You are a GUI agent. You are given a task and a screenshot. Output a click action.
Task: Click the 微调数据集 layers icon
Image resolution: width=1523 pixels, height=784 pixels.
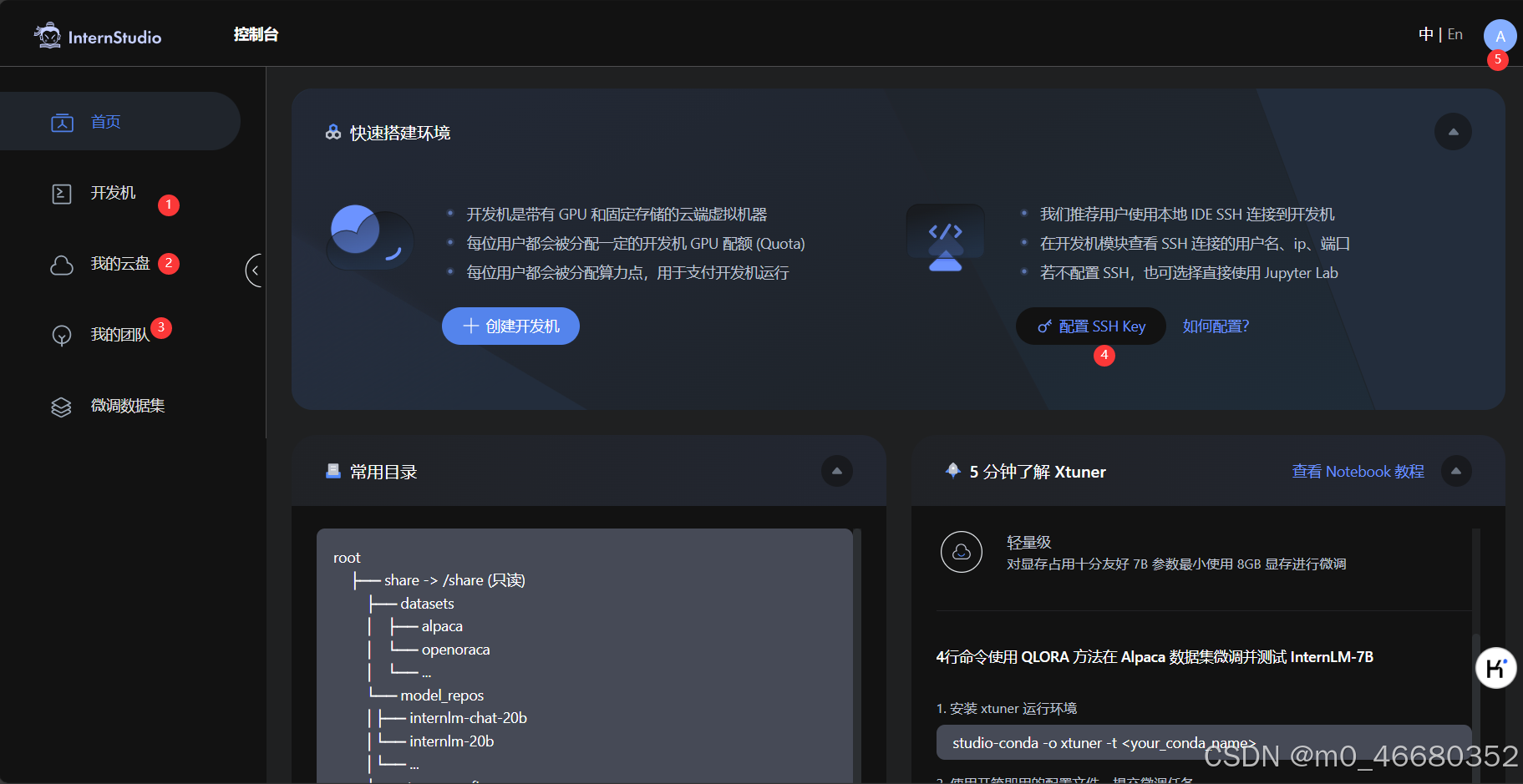coord(62,407)
